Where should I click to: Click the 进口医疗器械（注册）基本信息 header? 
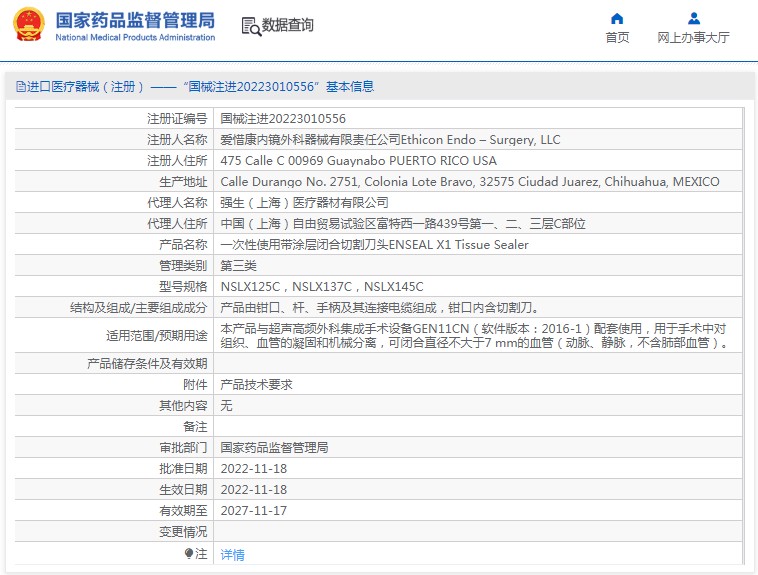195,87
